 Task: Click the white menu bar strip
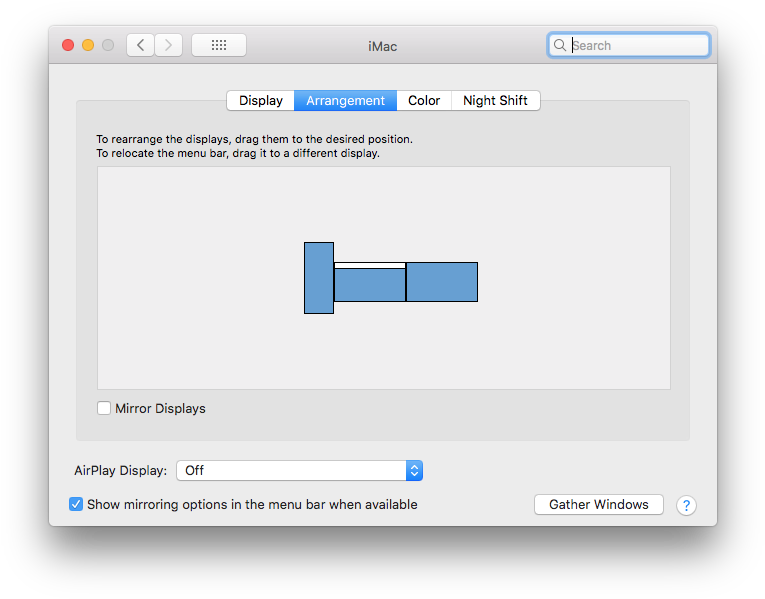[370, 266]
